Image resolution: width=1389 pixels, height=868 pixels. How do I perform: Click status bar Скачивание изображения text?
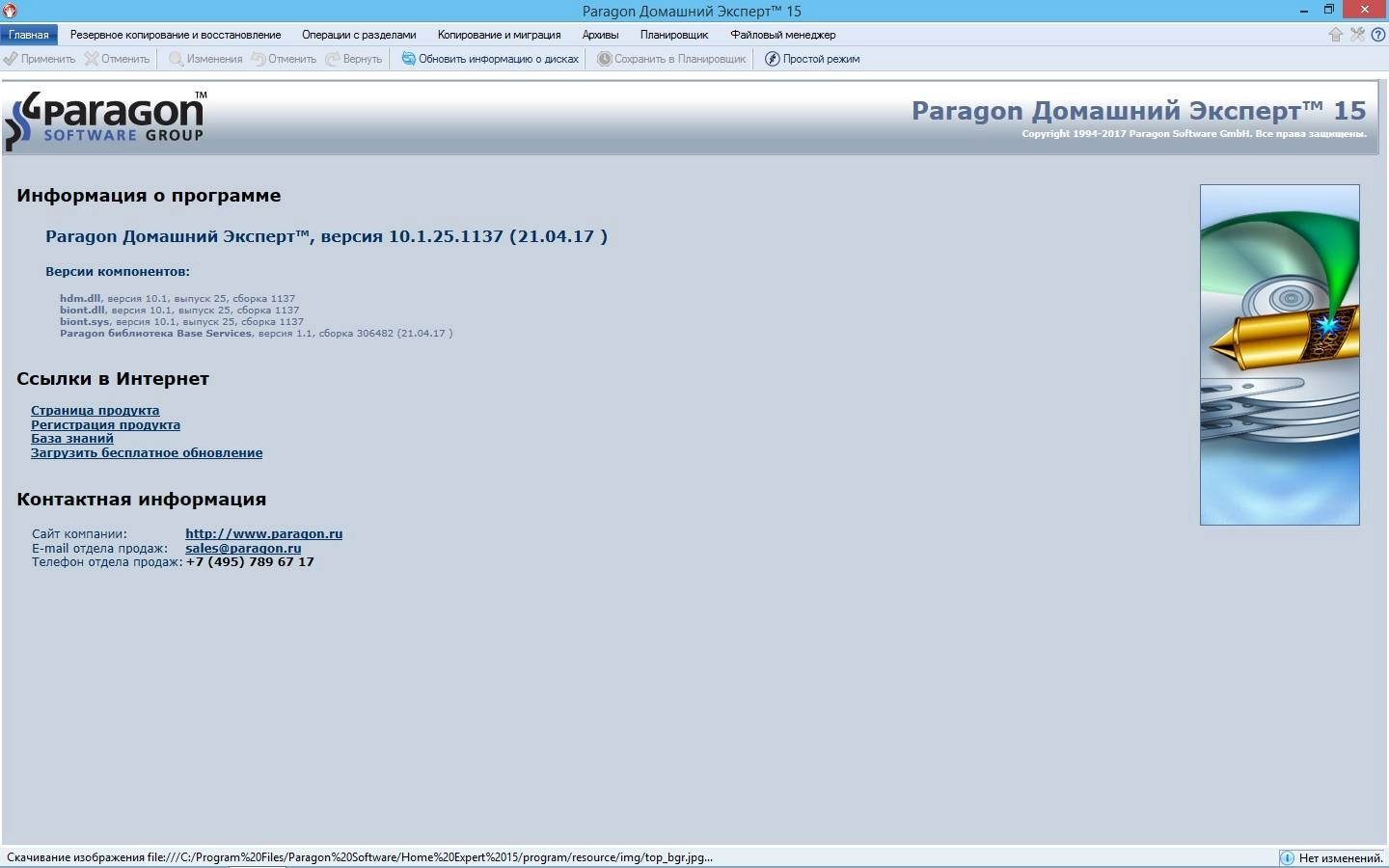pos(360,857)
